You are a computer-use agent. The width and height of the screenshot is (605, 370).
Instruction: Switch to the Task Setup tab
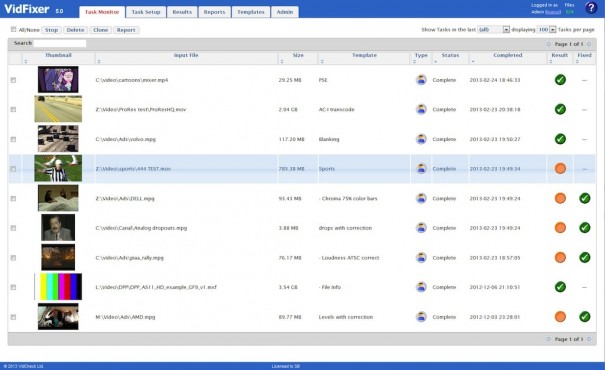pos(146,12)
